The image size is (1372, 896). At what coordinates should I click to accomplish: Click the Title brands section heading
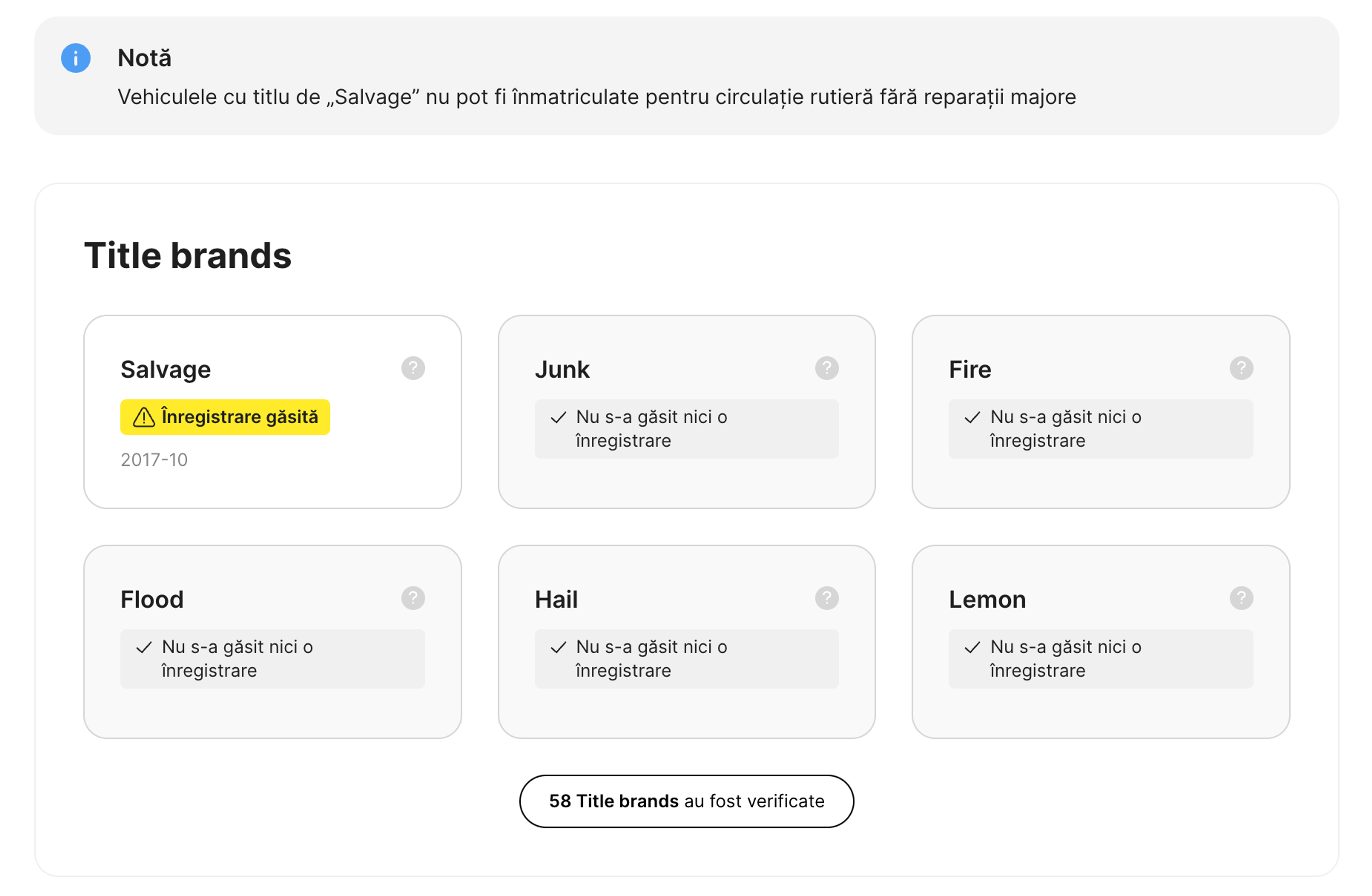[x=188, y=256]
